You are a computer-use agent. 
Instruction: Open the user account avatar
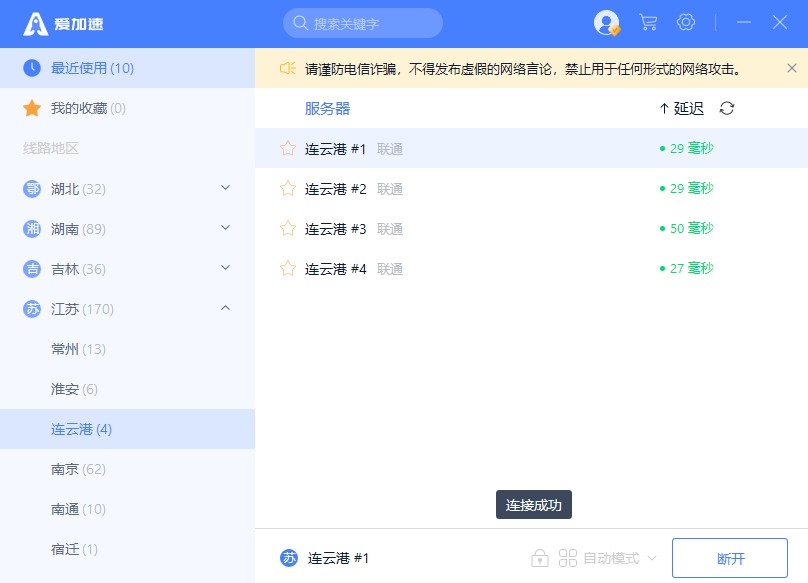tap(606, 23)
